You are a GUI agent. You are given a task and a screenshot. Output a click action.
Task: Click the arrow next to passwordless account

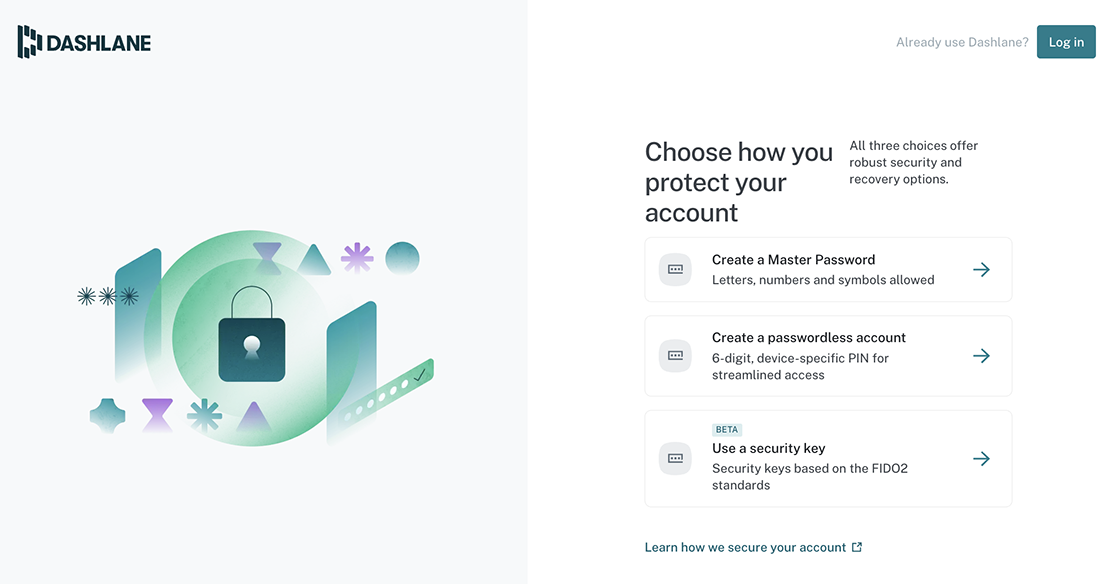pyautogui.click(x=981, y=356)
